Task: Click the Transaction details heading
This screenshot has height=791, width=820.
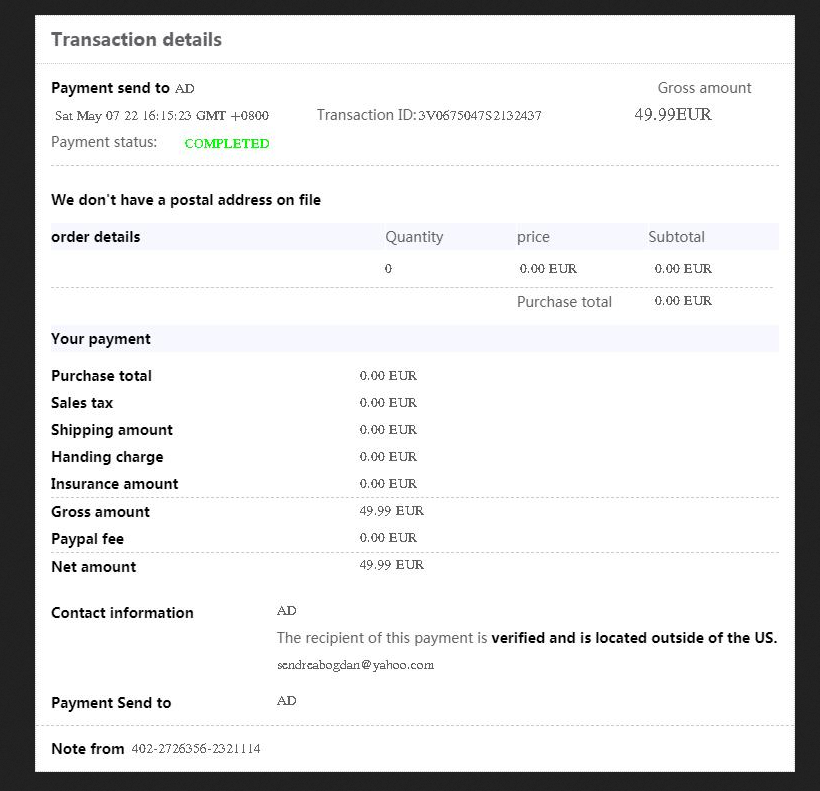Action: 136,40
